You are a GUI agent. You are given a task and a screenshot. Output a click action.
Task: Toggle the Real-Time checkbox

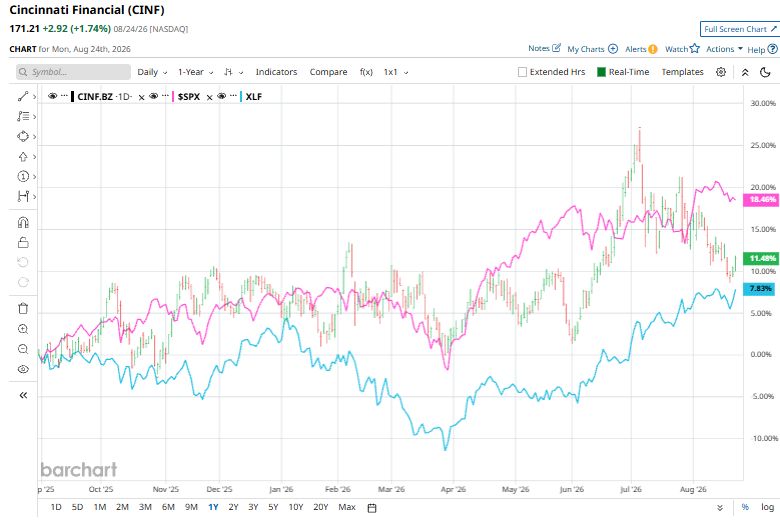(601, 72)
